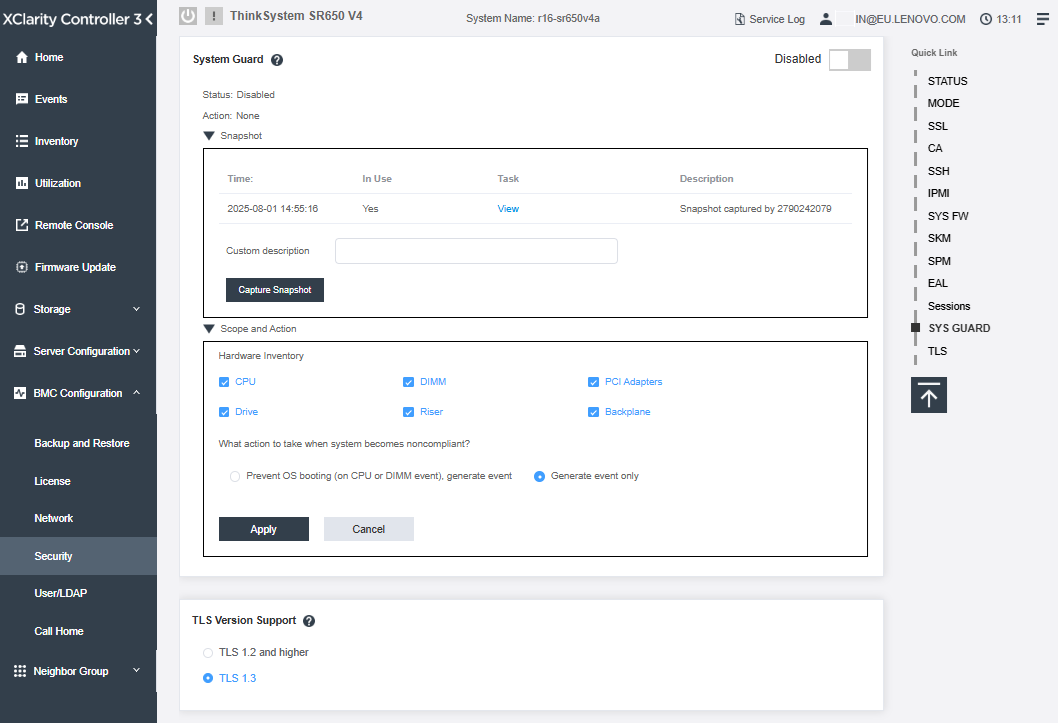The height and width of the screenshot is (723, 1058).
Task: Click the Neighbor Group grid icon
Action: (x=20, y=671)
